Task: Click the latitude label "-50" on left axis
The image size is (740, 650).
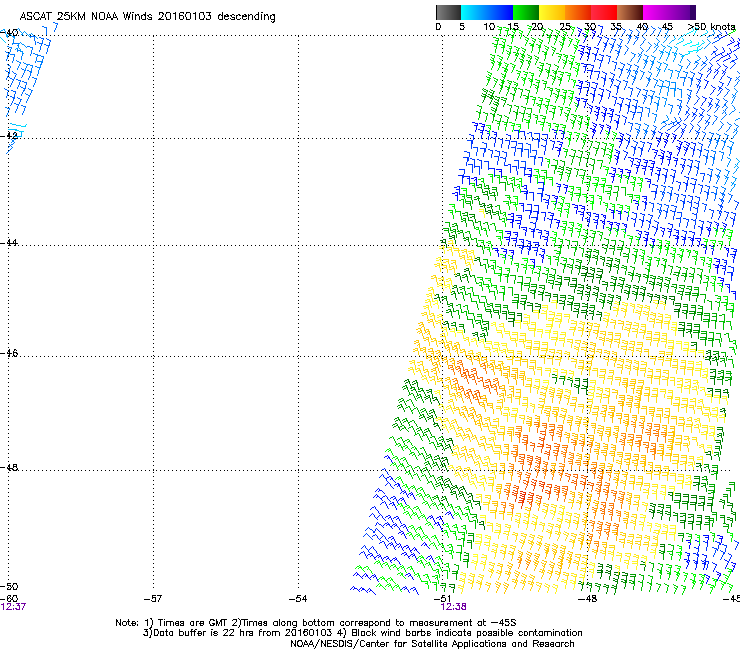Action: point(9,587)
